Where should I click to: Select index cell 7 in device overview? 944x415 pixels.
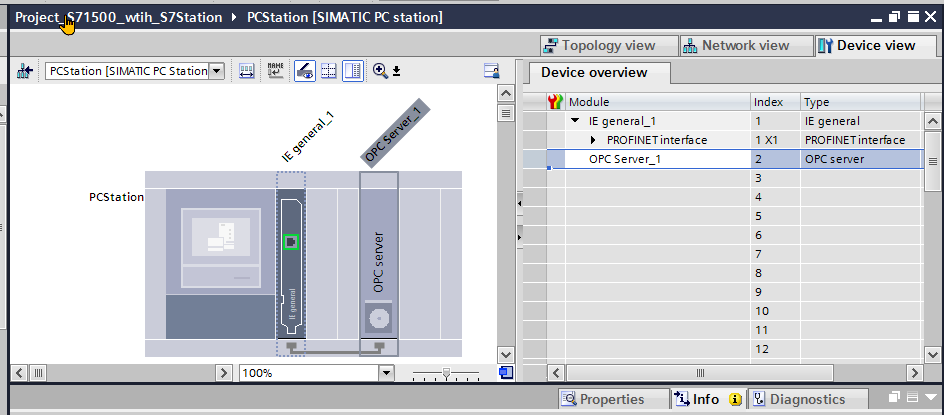coord(775,254)
